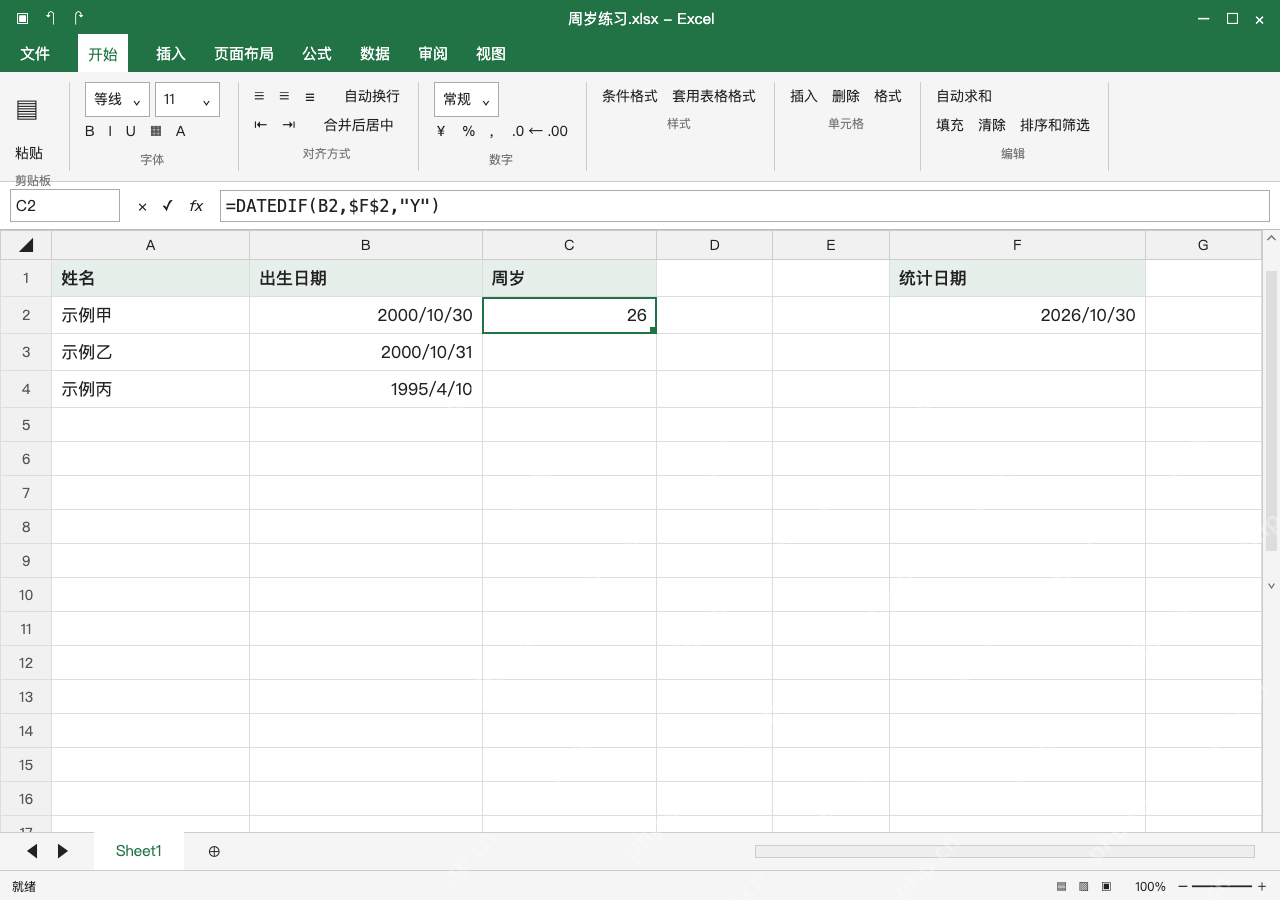Screen dimensions: 1280x900
Task: Click 删除 in the cells group
Action: coord(846,96)
